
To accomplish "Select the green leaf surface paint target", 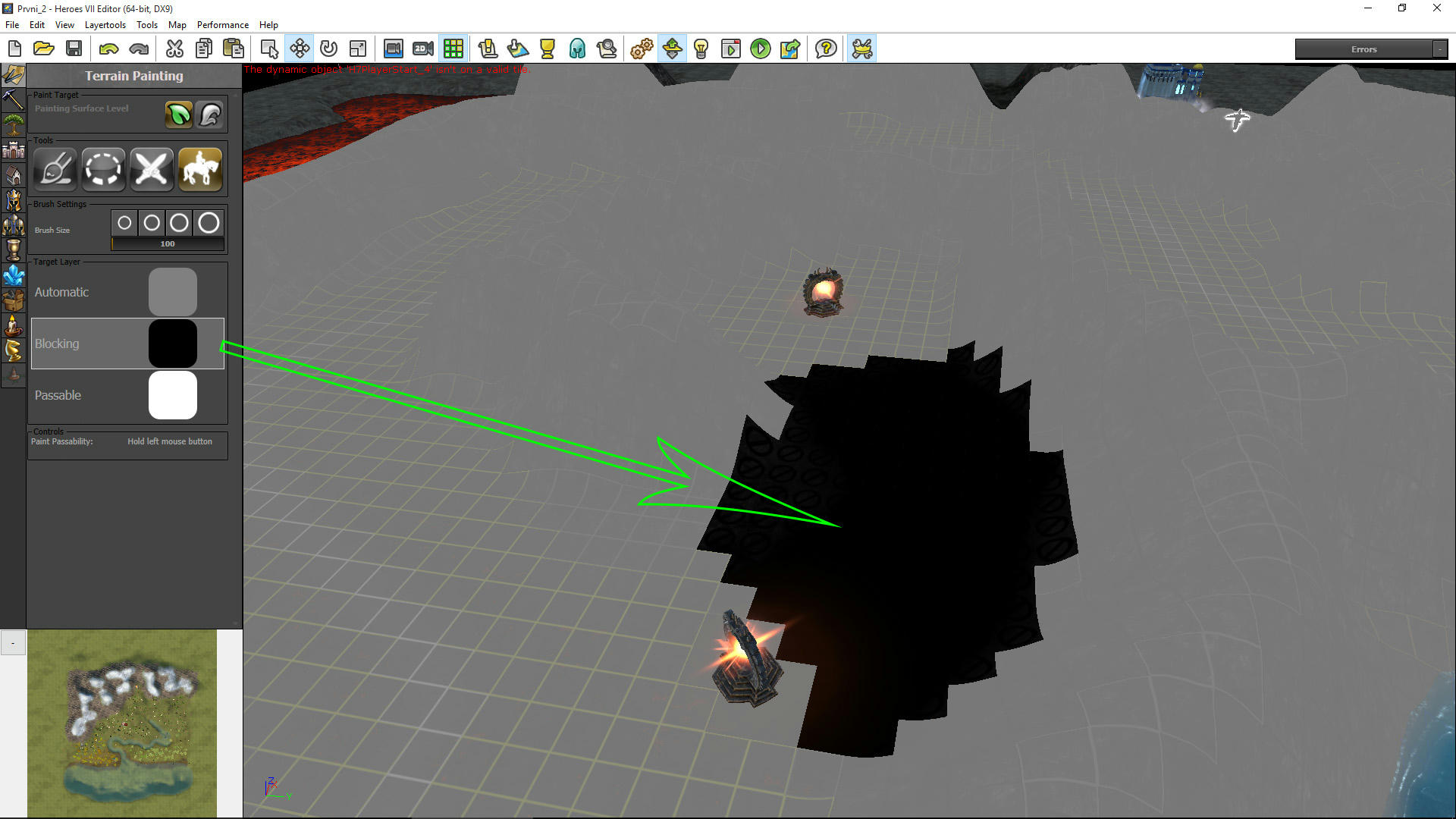I will 179,115.
